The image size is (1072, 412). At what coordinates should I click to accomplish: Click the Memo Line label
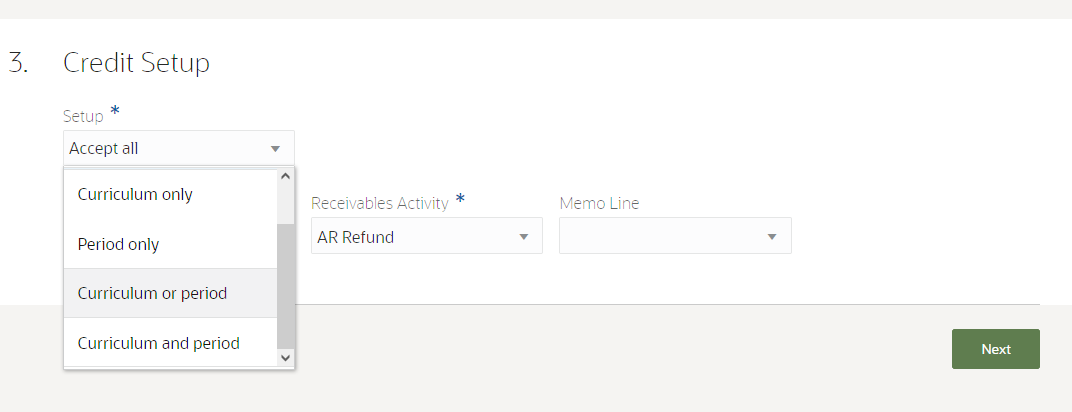[x=599, y=203]
